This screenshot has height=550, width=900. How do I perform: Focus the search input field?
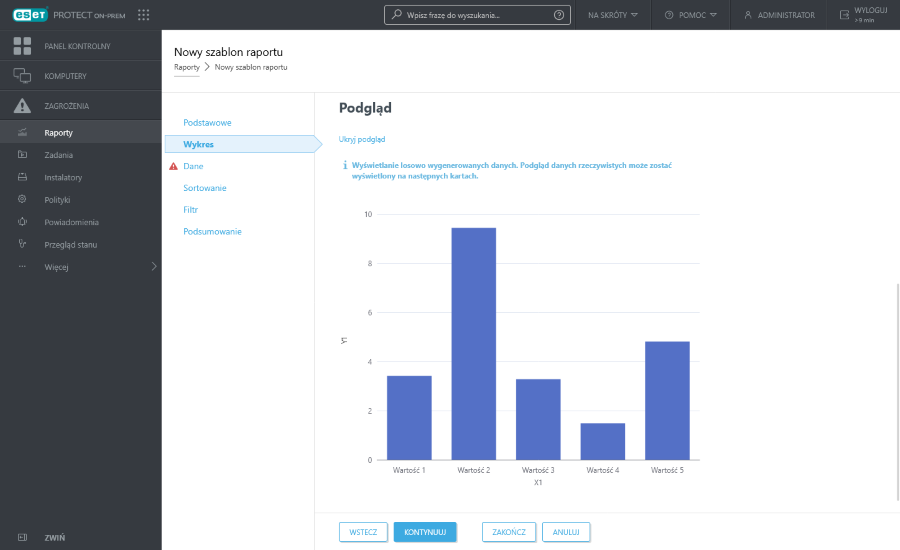pyautogui.click(x=475, y=15)
